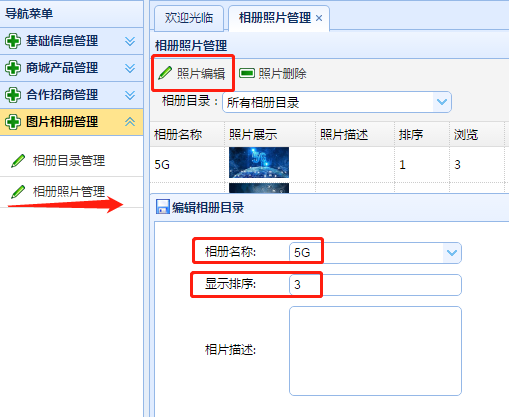Open the 相册名称 combo box arrow
Screen dimensions: 509x417
coord(452,253)
